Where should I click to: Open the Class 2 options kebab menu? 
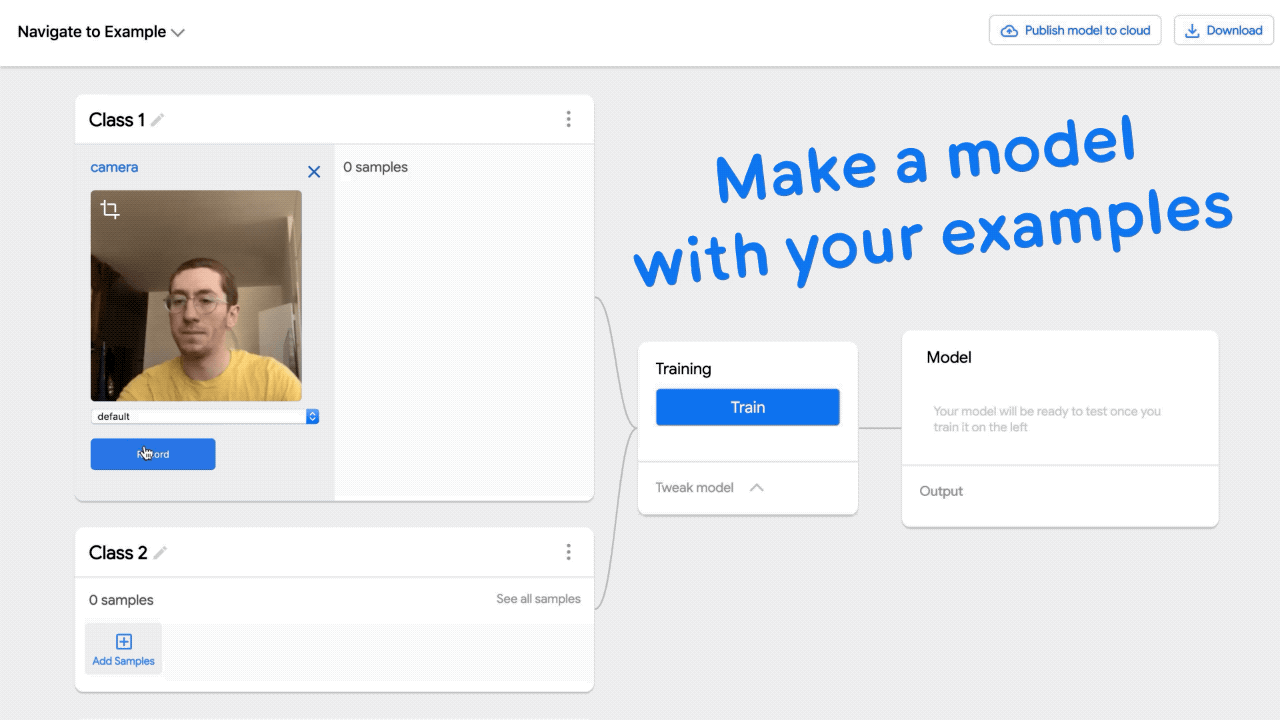pyautogui.click(x=568, y=551)
